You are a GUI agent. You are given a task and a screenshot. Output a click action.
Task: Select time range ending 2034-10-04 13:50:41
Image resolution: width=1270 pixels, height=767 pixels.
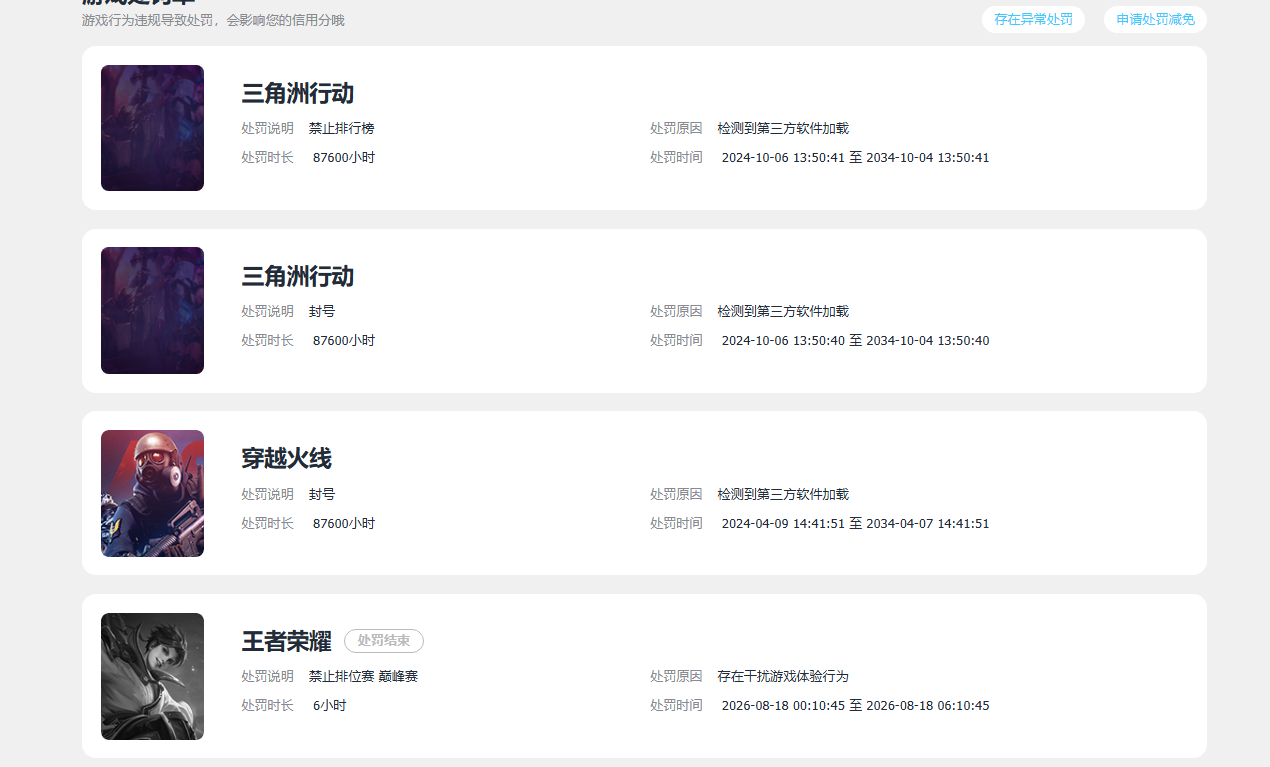point(855,157)
